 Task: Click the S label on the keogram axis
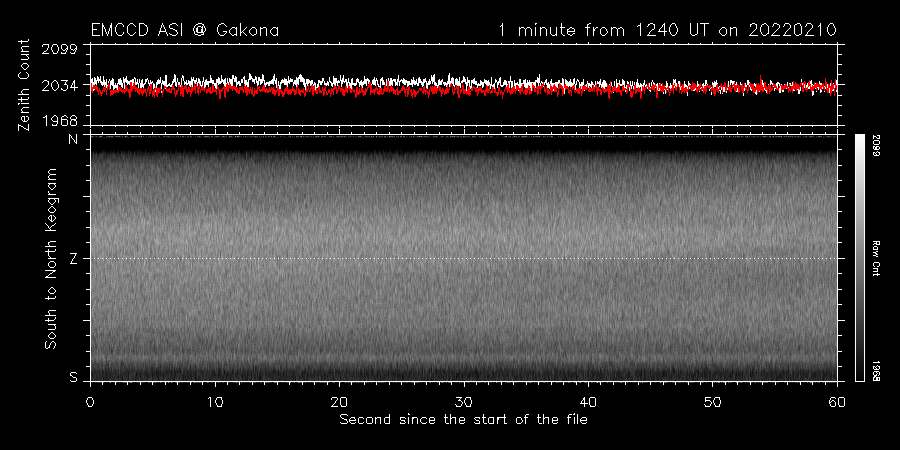coord(73,377)
